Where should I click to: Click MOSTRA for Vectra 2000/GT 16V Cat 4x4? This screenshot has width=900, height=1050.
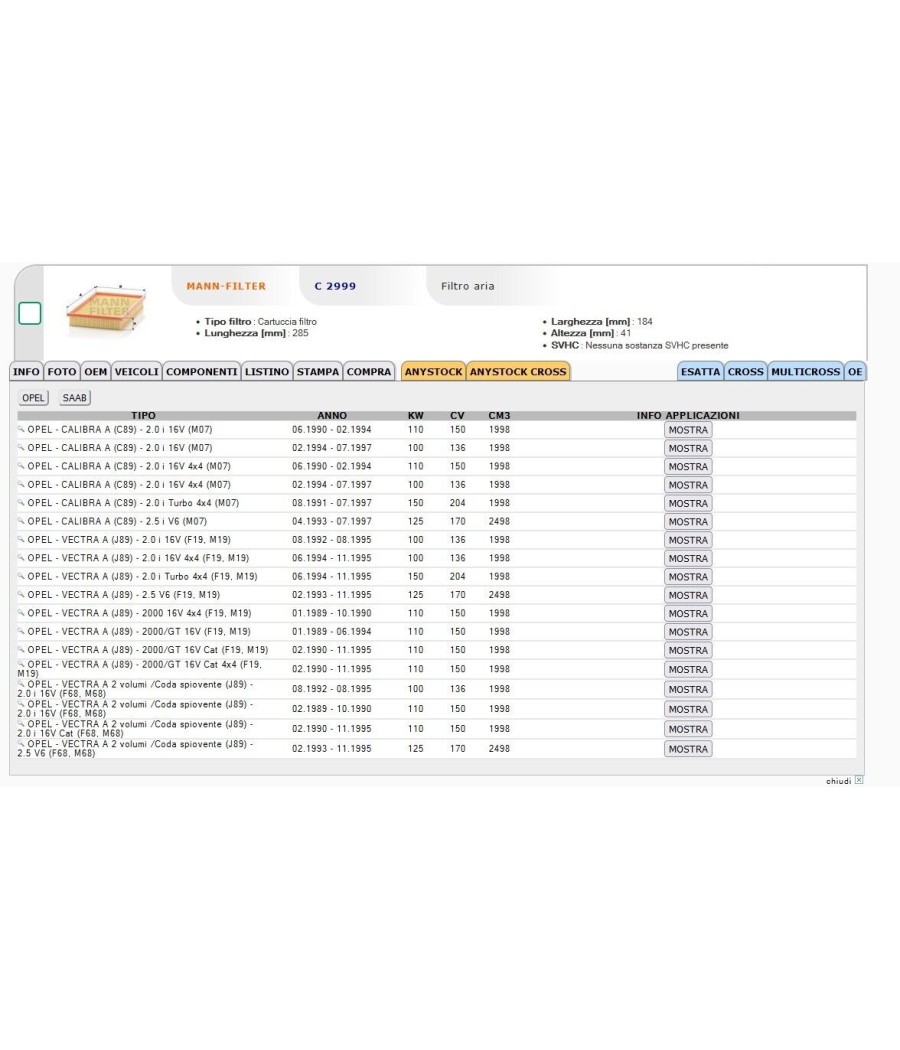pyautogui.click(x=688, y=670)
